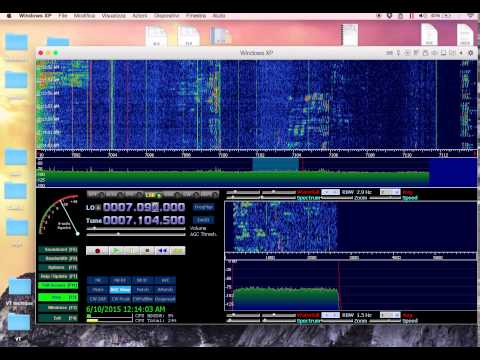The width and height of the screenshot is (480, 360).
Task: Open the VM settings gear icon
Action: coord(471,53)
